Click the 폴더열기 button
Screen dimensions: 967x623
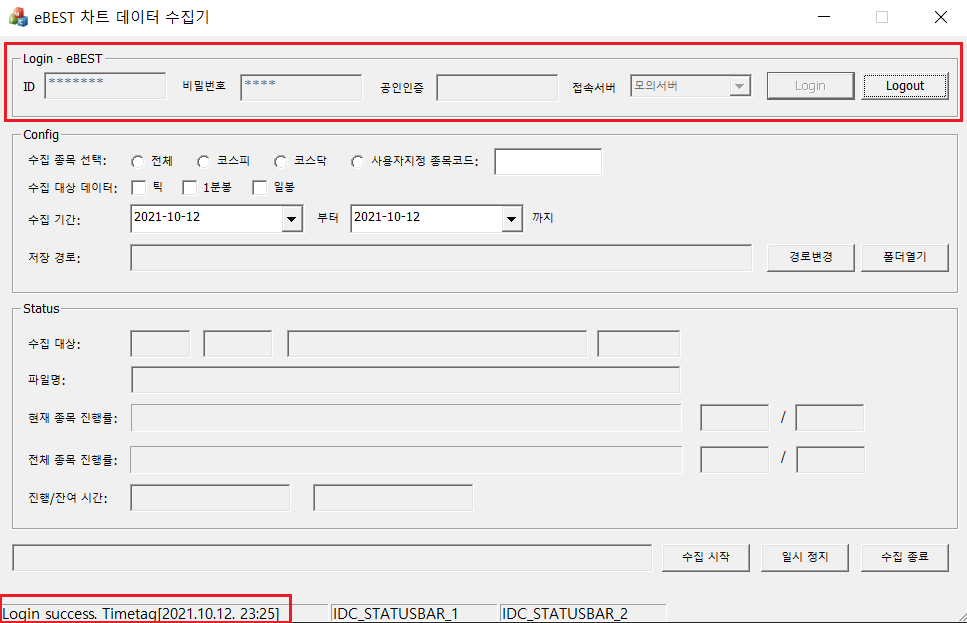coord(905,257)
